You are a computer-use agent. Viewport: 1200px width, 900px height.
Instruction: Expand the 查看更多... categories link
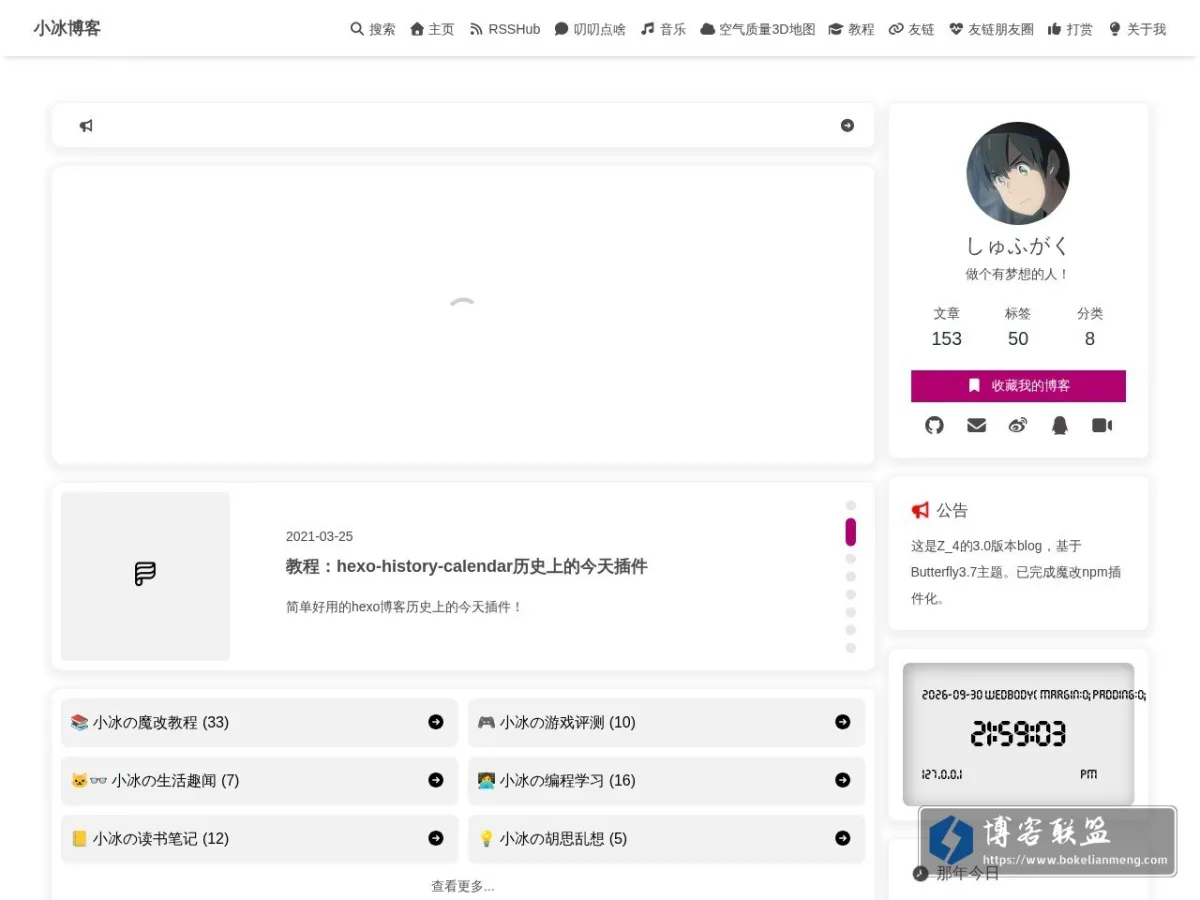click(463, 886)
